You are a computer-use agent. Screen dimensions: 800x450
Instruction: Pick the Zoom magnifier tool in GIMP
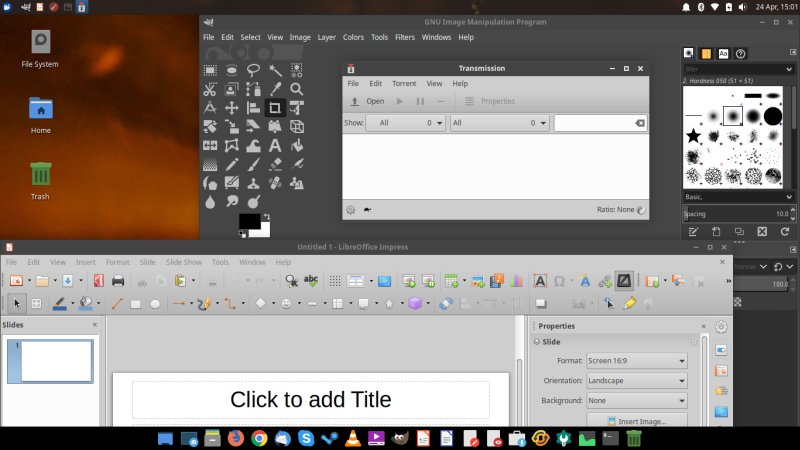pos(297,89)
